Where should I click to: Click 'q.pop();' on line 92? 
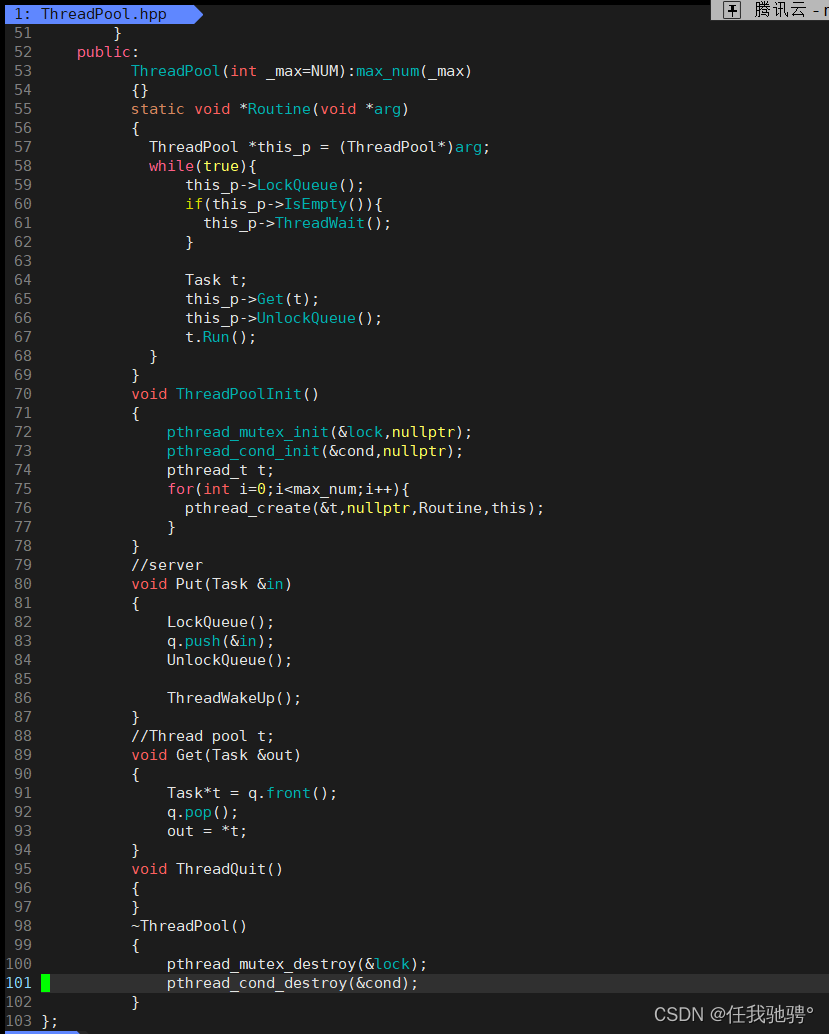pos(202,812)
